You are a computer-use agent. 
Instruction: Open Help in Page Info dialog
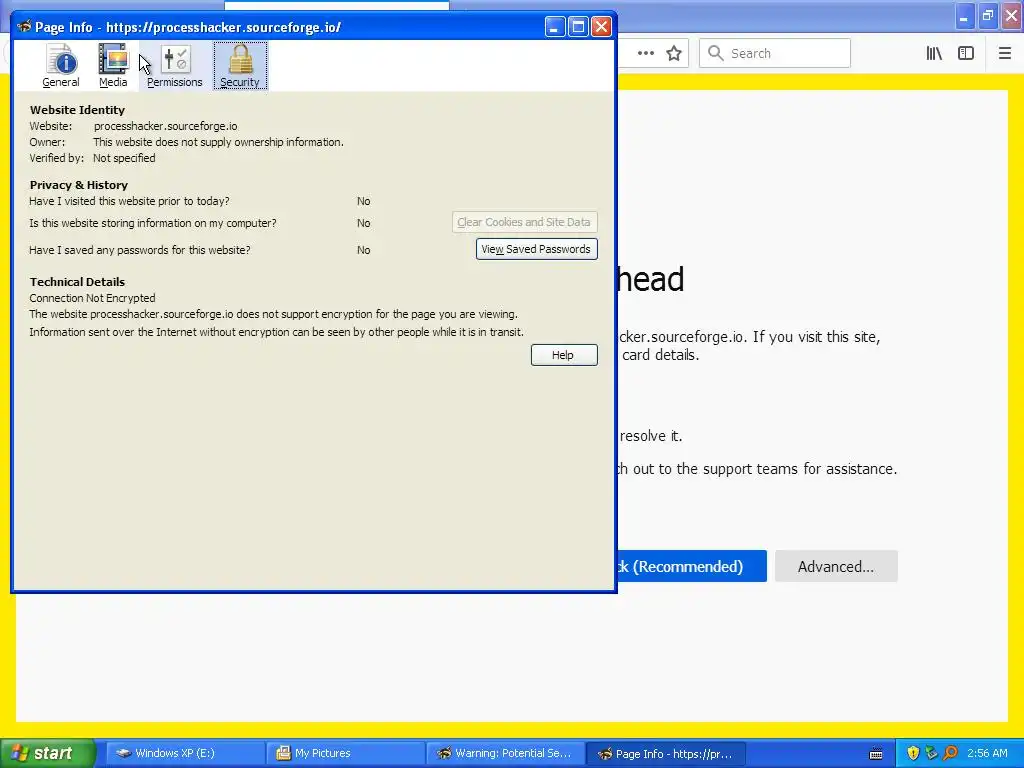pos(564,355)
